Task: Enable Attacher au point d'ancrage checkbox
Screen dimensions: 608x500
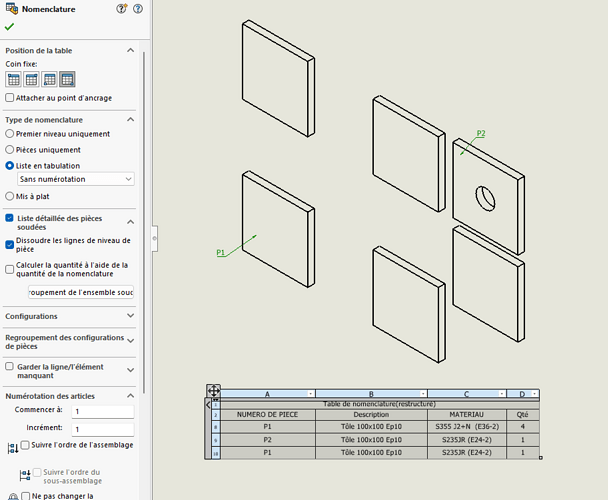Action: pos(10,98)
